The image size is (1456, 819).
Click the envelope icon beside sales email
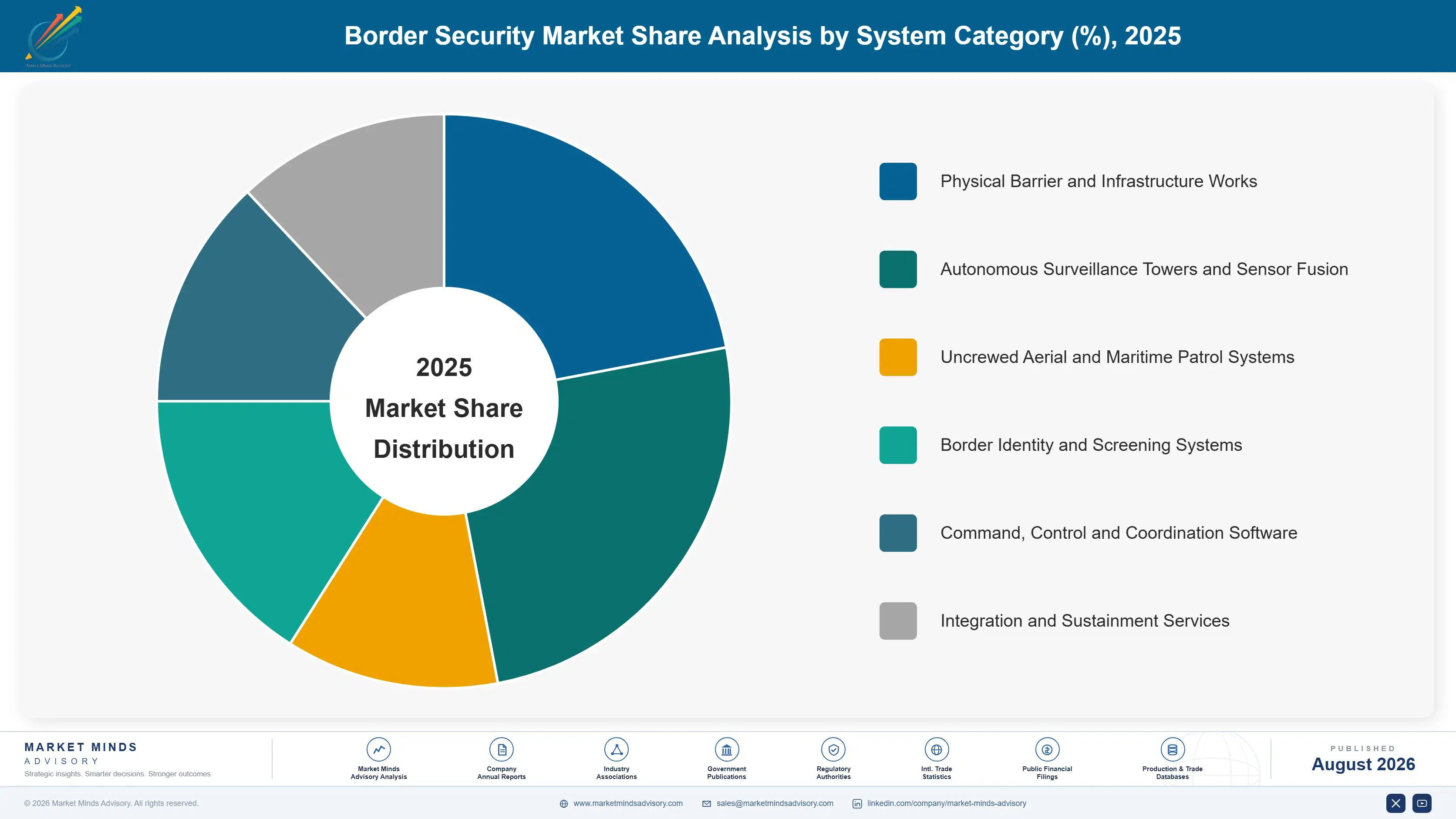pyautogui.click(x=707, y=804)
